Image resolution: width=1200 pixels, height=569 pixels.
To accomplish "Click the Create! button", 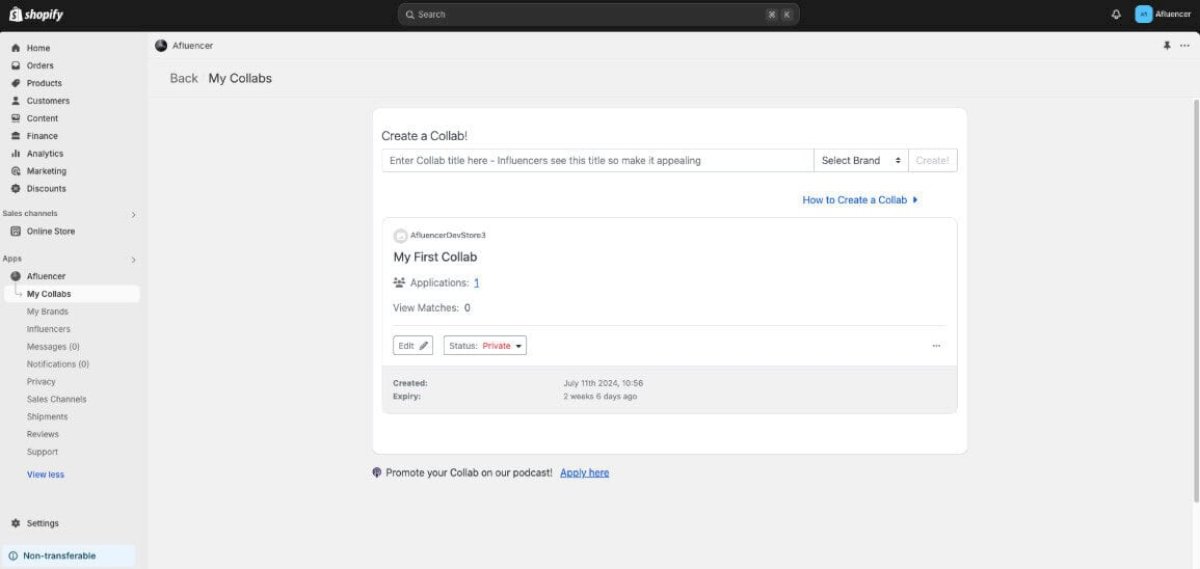I will point(932,160).
